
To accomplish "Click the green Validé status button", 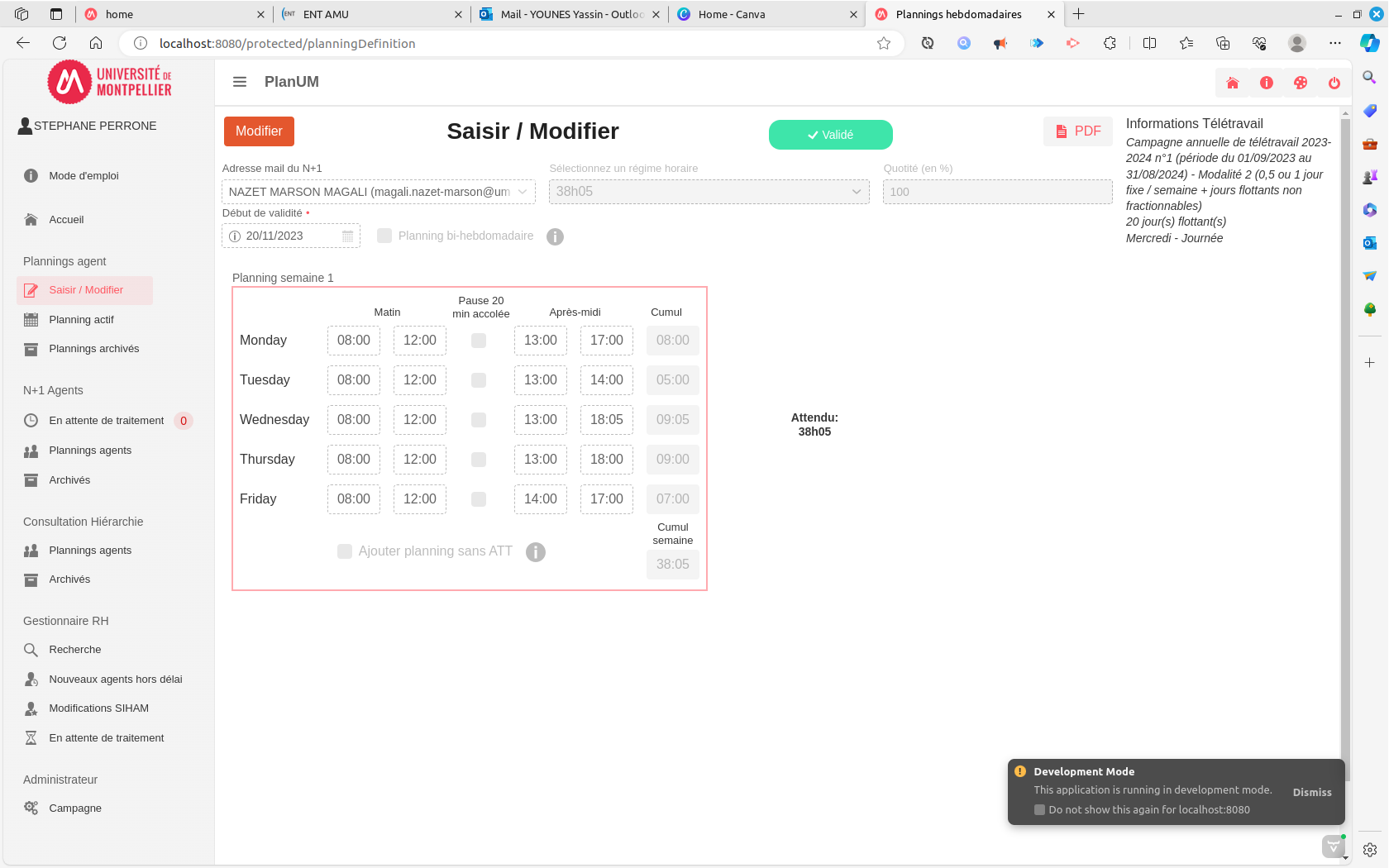I will (x=831, y=135).
